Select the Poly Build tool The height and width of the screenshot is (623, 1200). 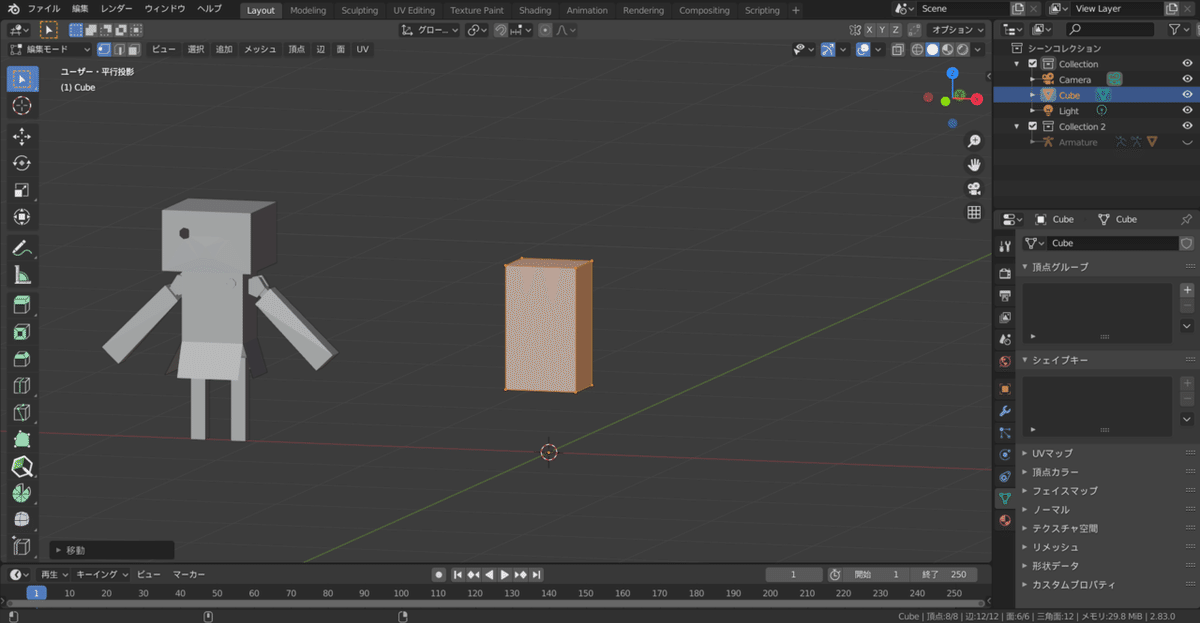click(x=22, y=440)
